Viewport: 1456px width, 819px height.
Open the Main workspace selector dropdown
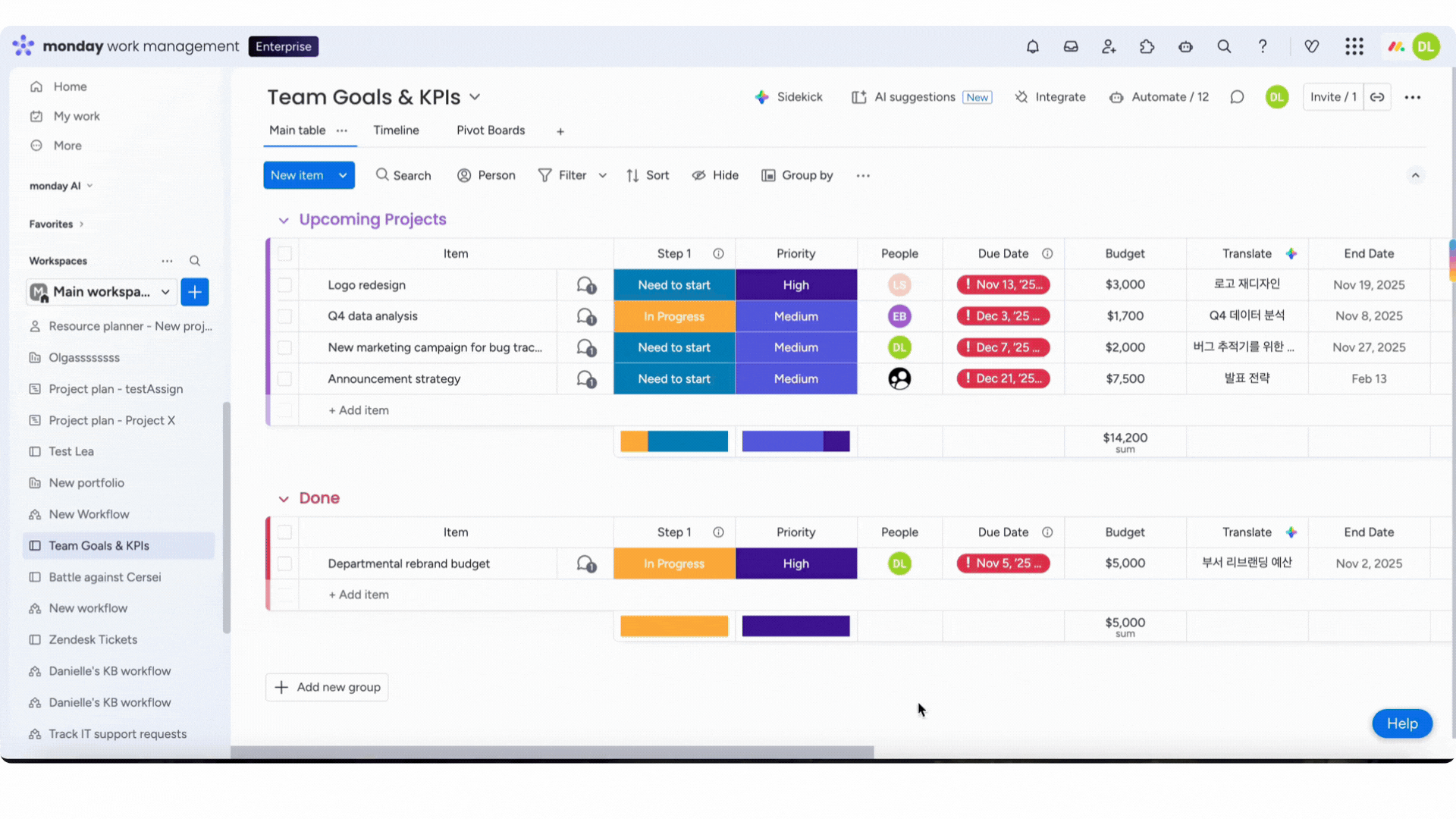(x=102, y=292)
